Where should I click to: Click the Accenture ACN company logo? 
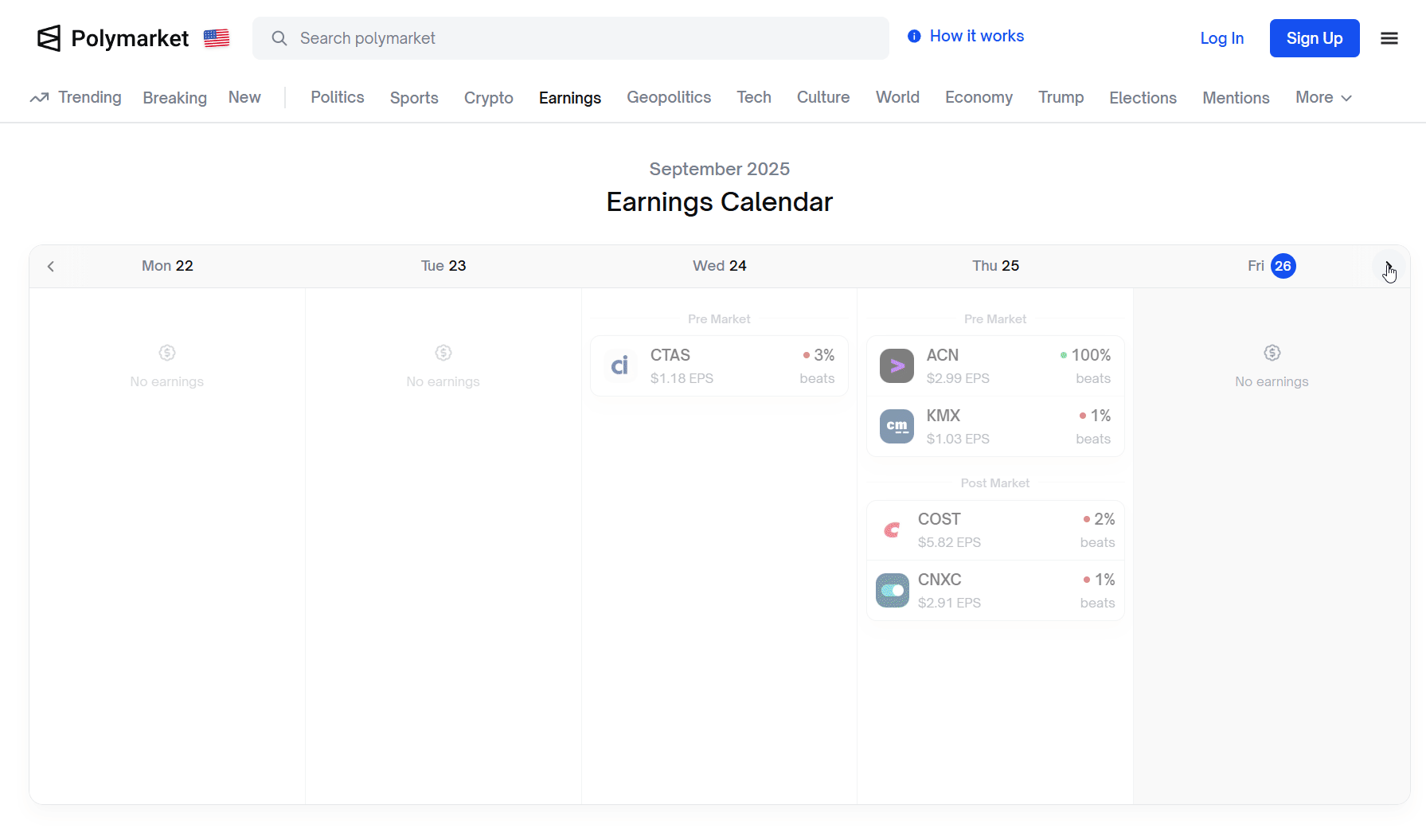tap(897, 365)
